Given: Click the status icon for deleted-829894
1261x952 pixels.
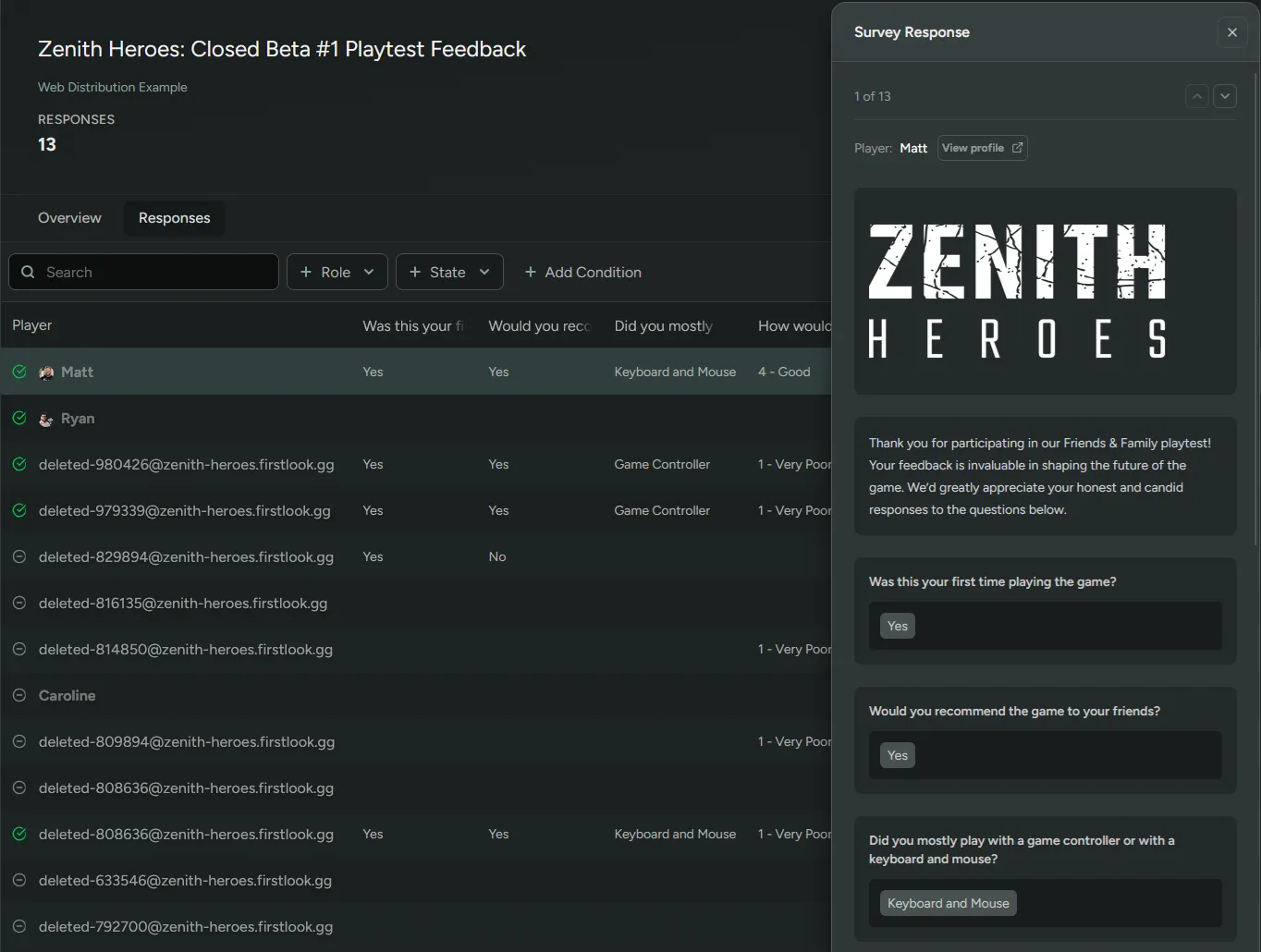Looking at the screenshot, I should coord(19,556).
